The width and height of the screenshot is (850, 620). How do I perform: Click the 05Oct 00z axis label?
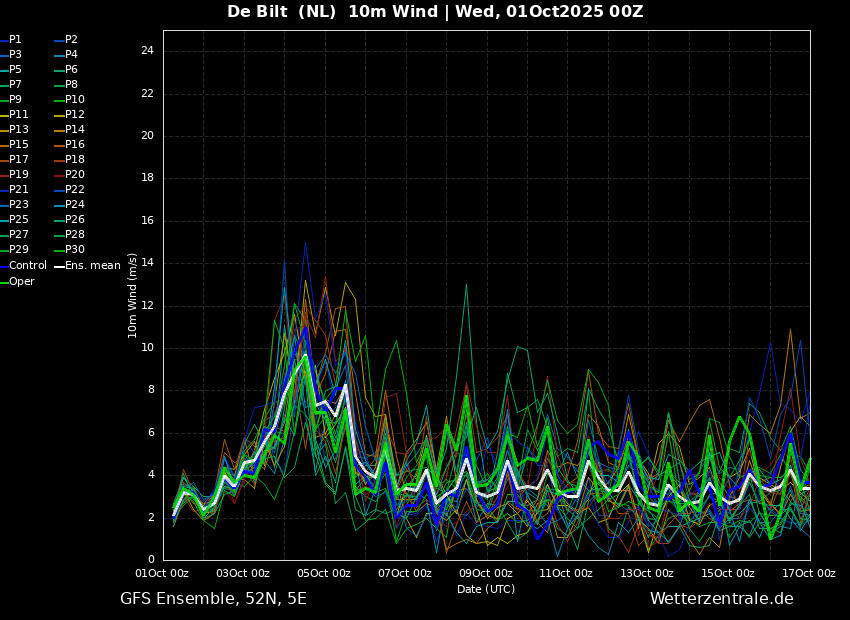click(x=324, y=573)
